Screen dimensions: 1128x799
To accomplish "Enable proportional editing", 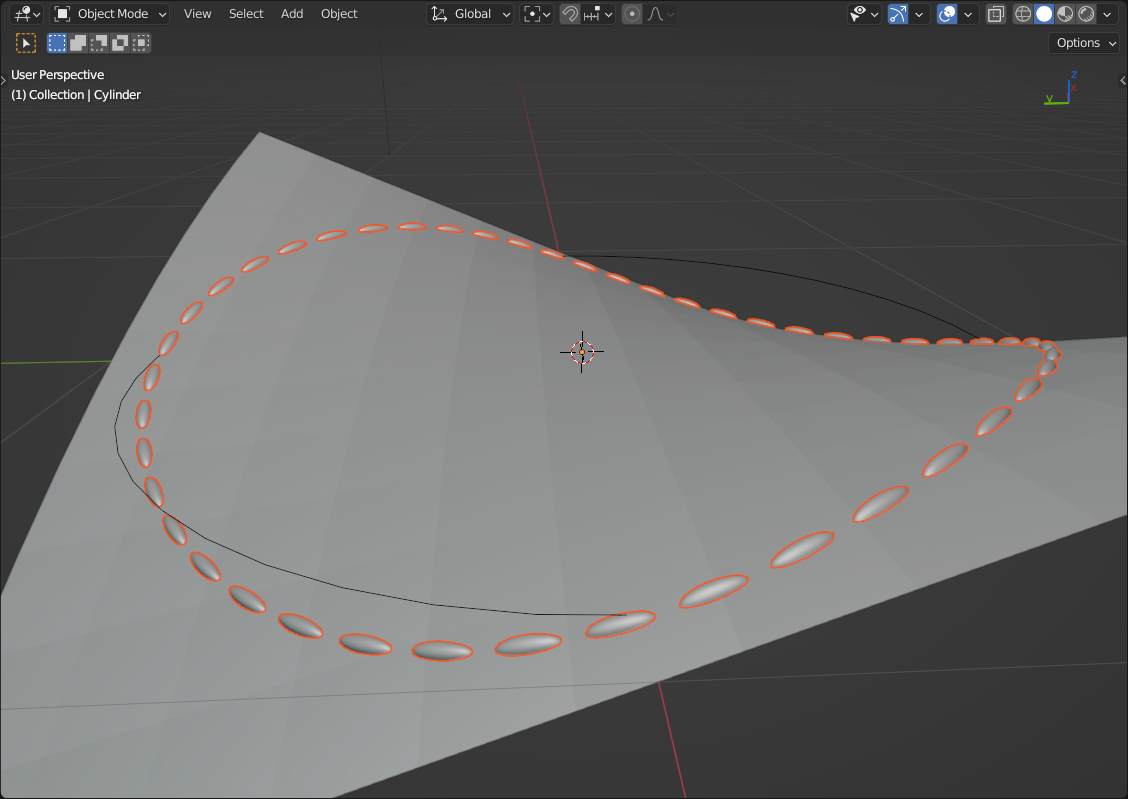I will click(631, 14).
